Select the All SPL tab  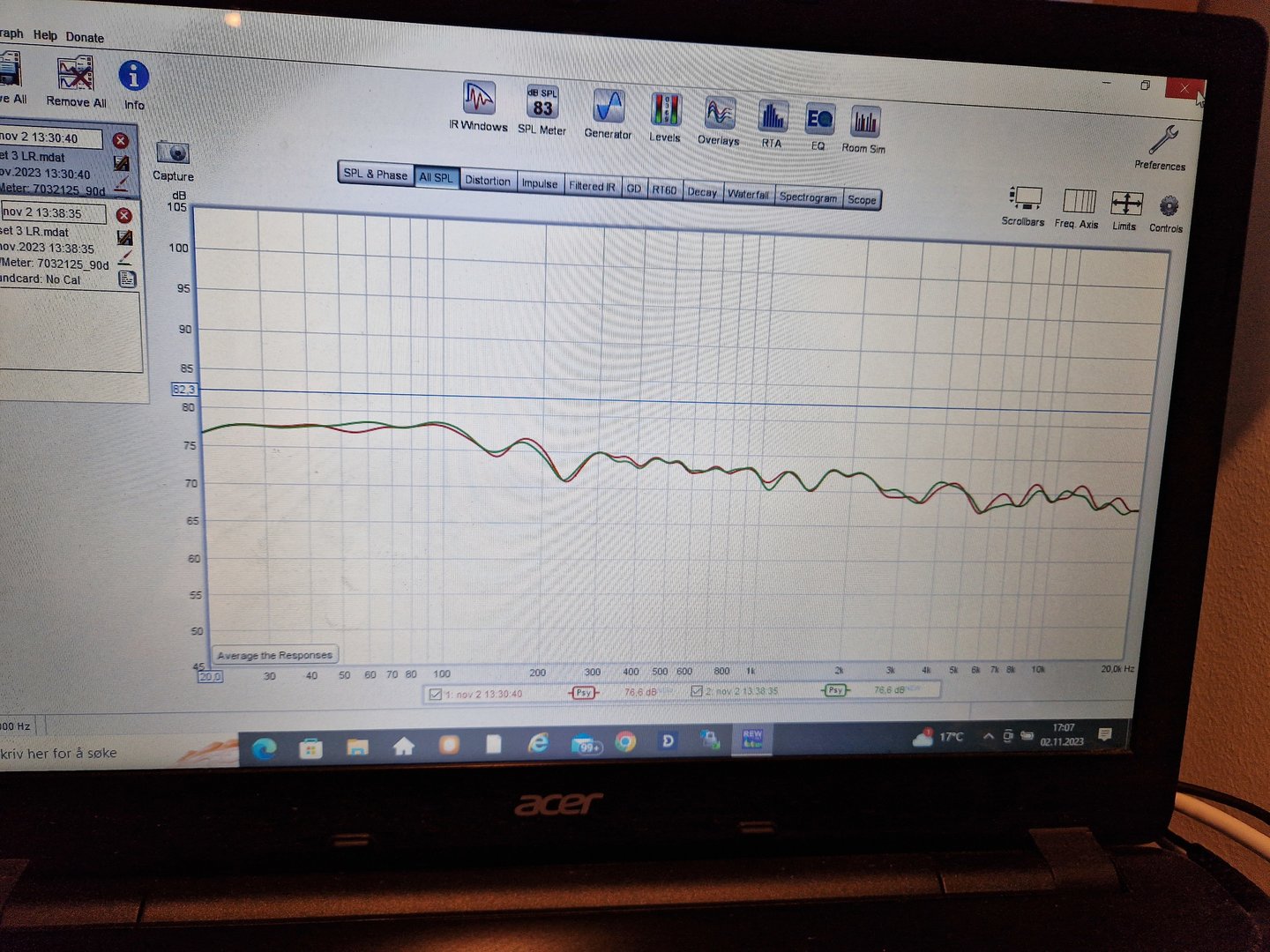[436, 177]
